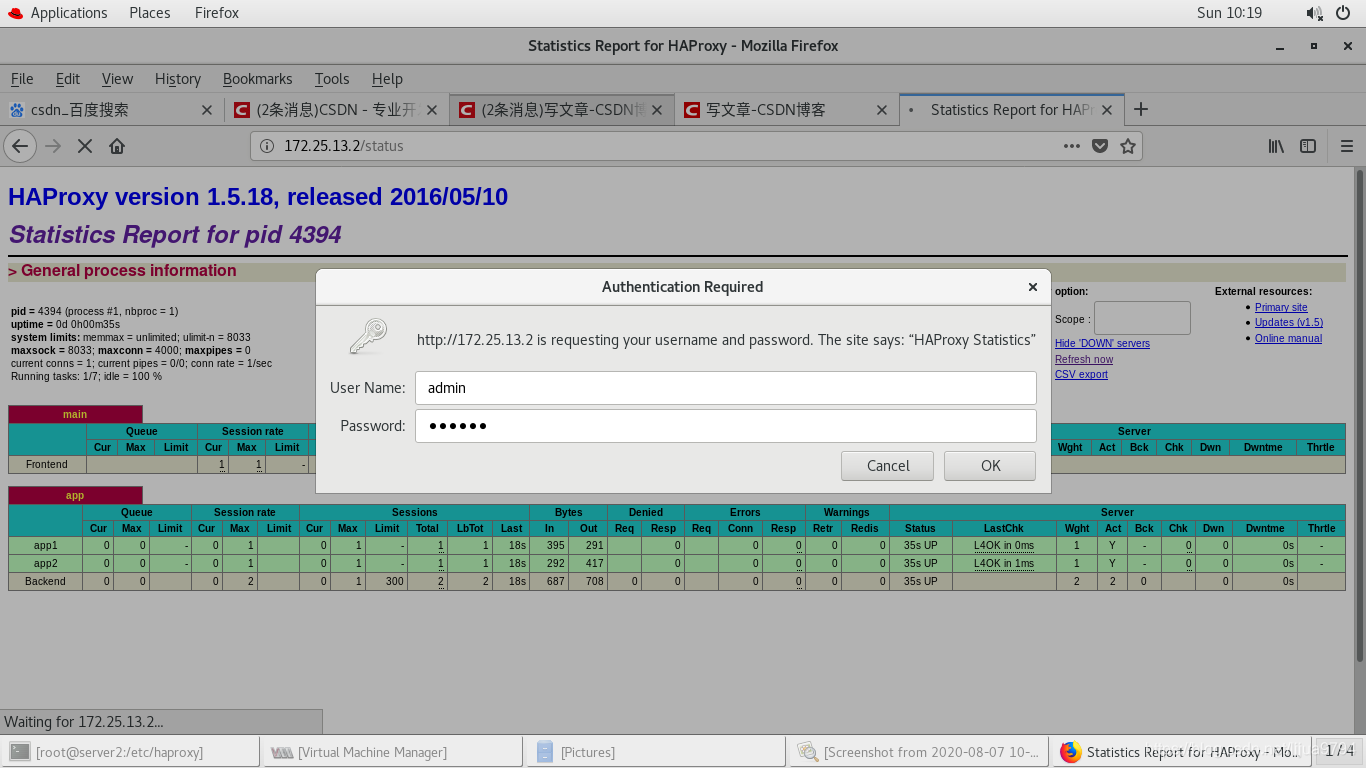Click the app2 row label
Image resolution: width=1366 pixels, height=768 pixels.
pos(46,564)
